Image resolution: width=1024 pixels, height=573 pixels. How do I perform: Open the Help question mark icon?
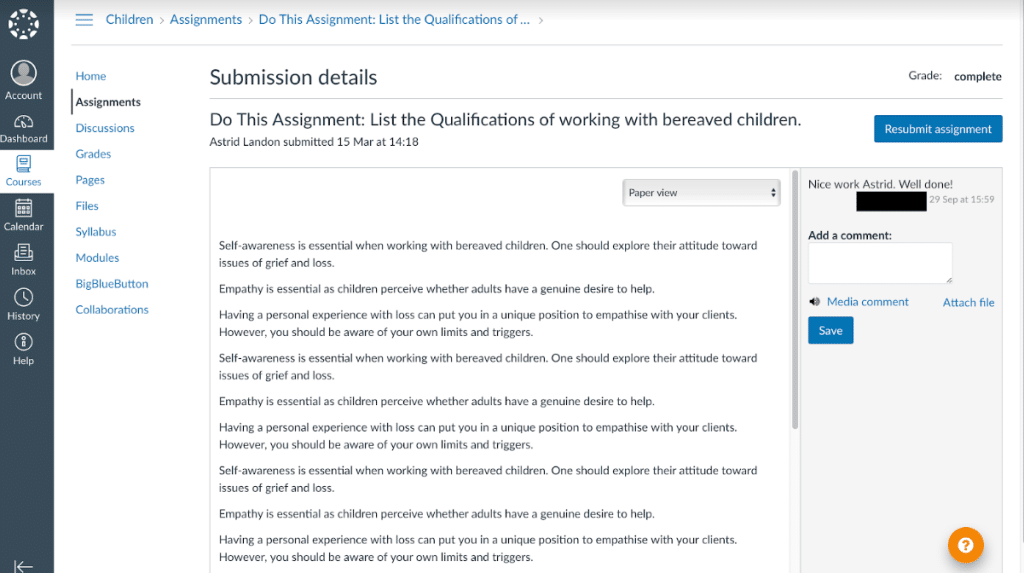(x=23, y=342)
